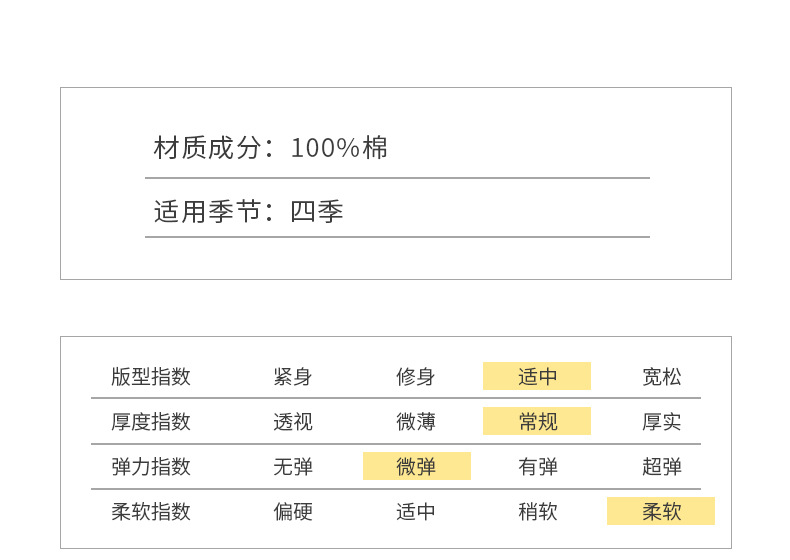Click the 厚度指数 row label
790x560 pixels.
coord(151,422)
